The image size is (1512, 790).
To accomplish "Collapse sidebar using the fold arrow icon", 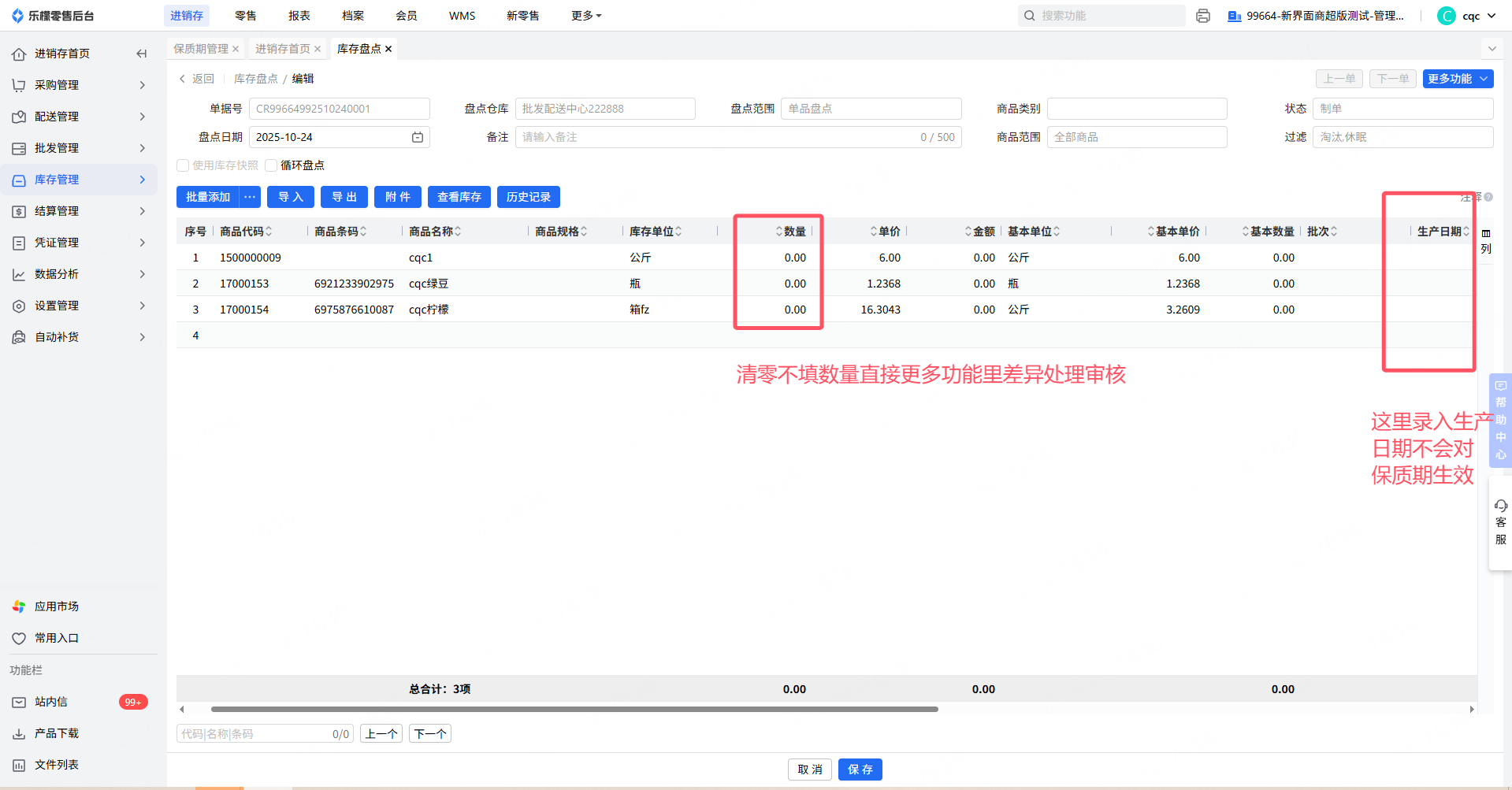I will pos(142,54).
